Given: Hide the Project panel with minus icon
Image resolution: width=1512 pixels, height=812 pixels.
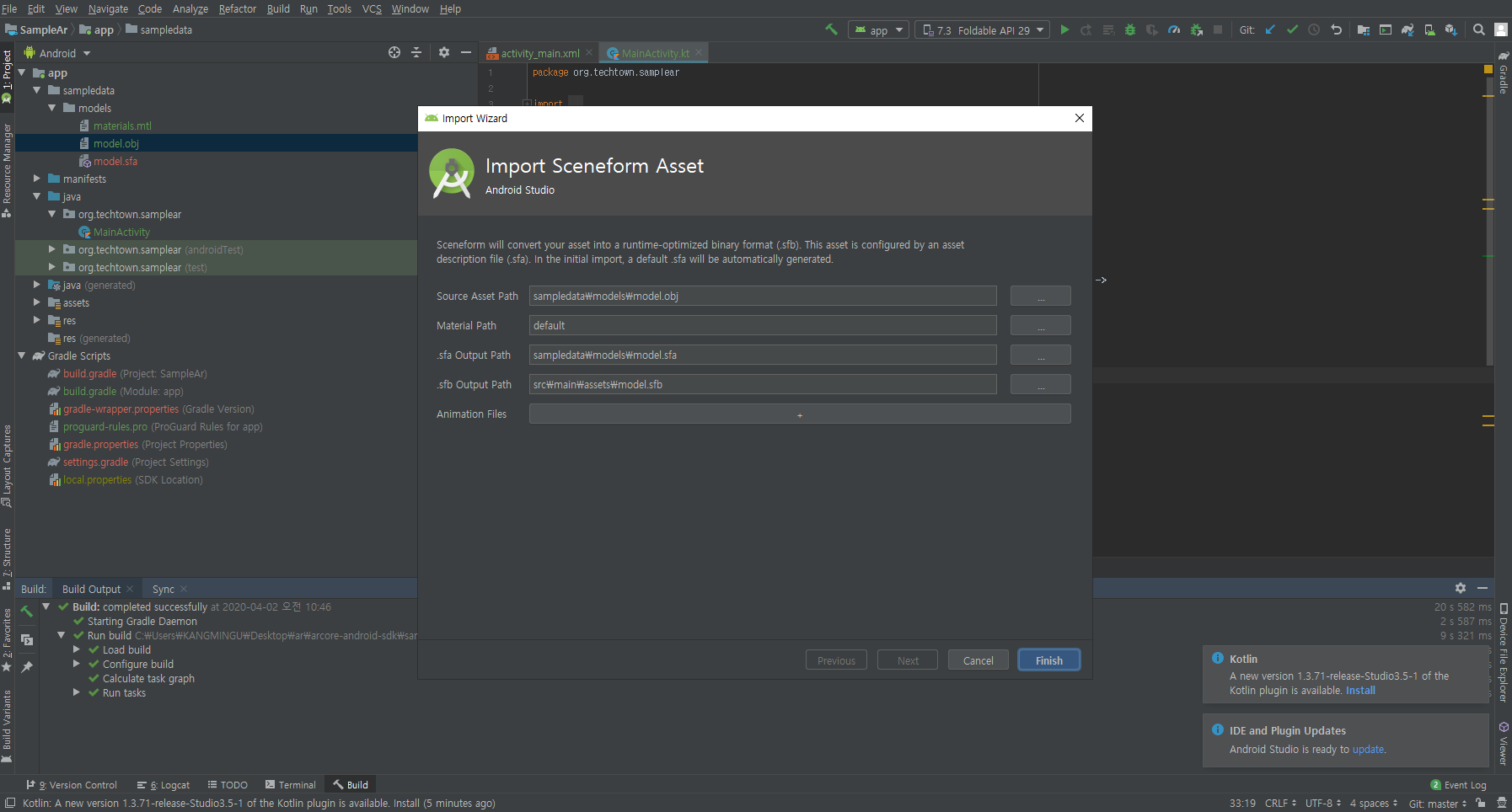Looking at the screenshot, I should pos(466,52).
